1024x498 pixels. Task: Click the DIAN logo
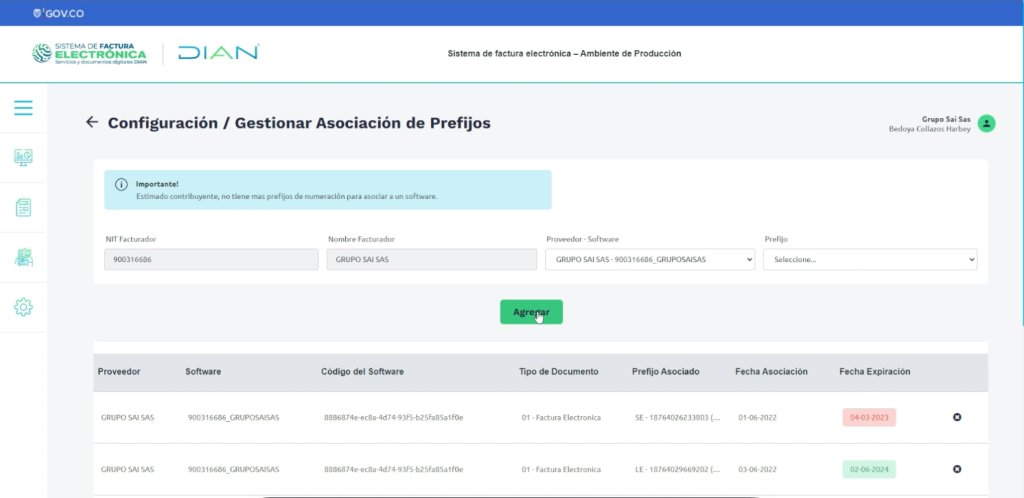point(219,53)
